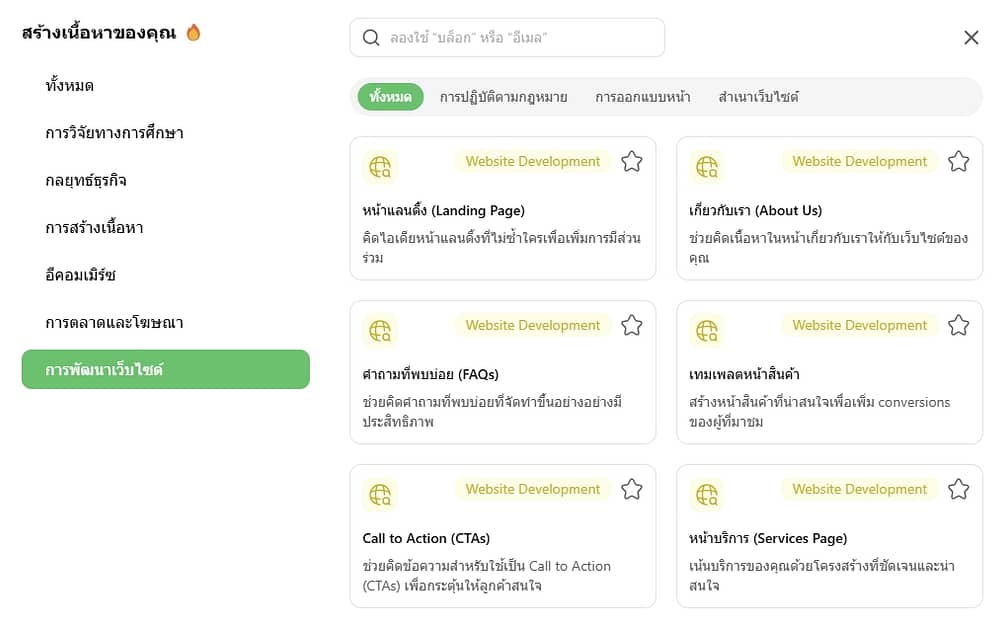Screen dimensions: 999x629
Task: Click the globe icon on About Us card
Action: (x=707, y=167)
